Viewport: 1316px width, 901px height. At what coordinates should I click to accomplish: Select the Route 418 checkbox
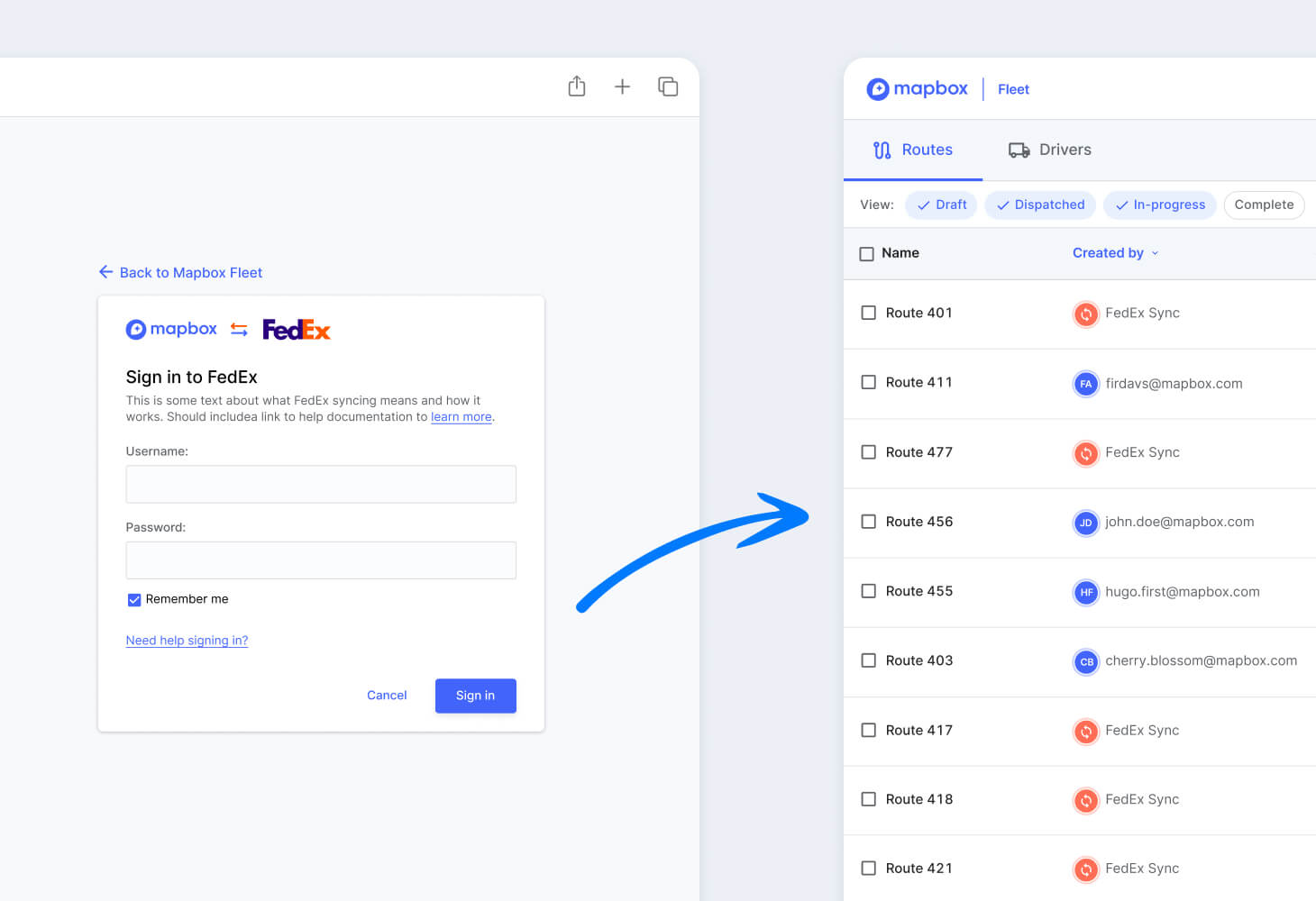[x=869, y=799]
